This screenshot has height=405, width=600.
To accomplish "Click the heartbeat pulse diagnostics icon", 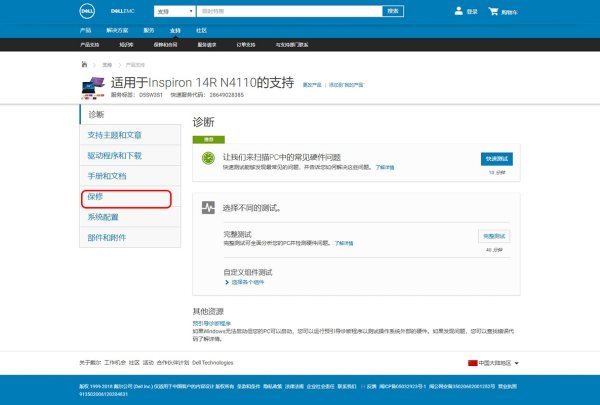I will 208,208.
